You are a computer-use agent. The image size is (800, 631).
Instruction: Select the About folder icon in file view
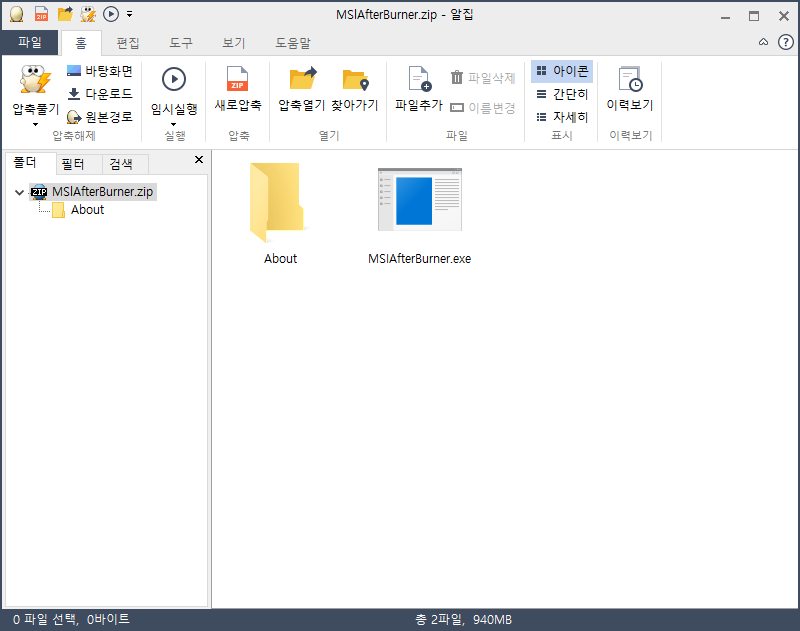(277, 203)
